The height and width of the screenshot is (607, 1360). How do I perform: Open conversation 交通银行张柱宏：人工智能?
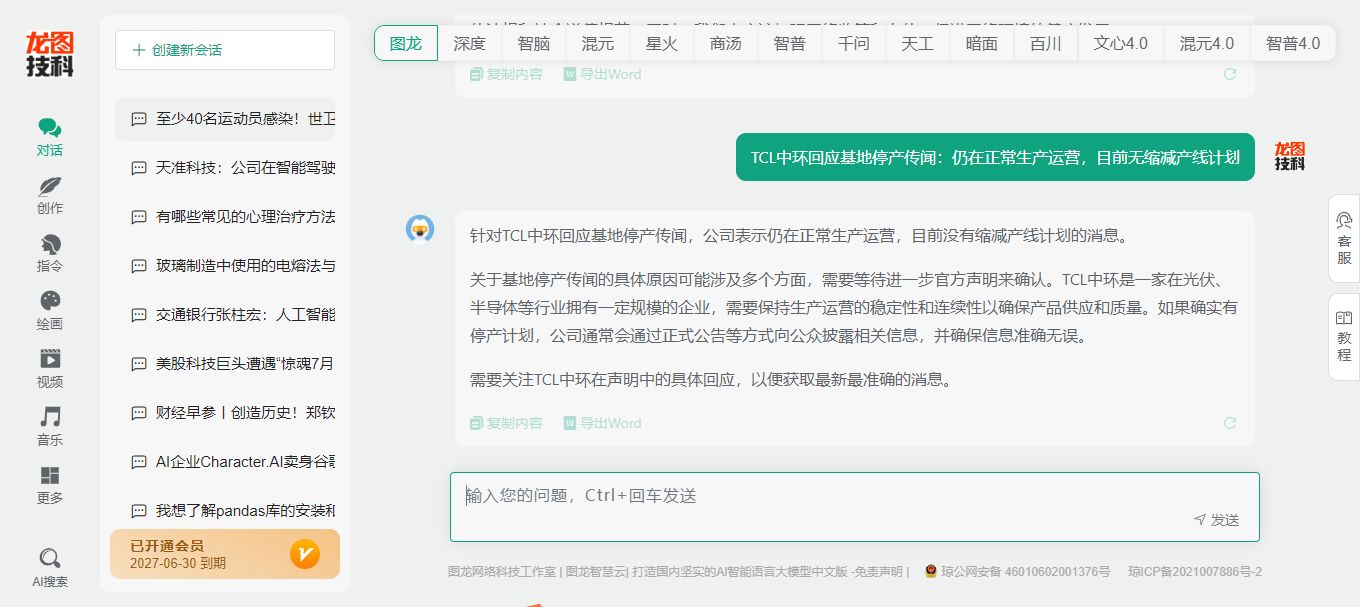[225, 315]
